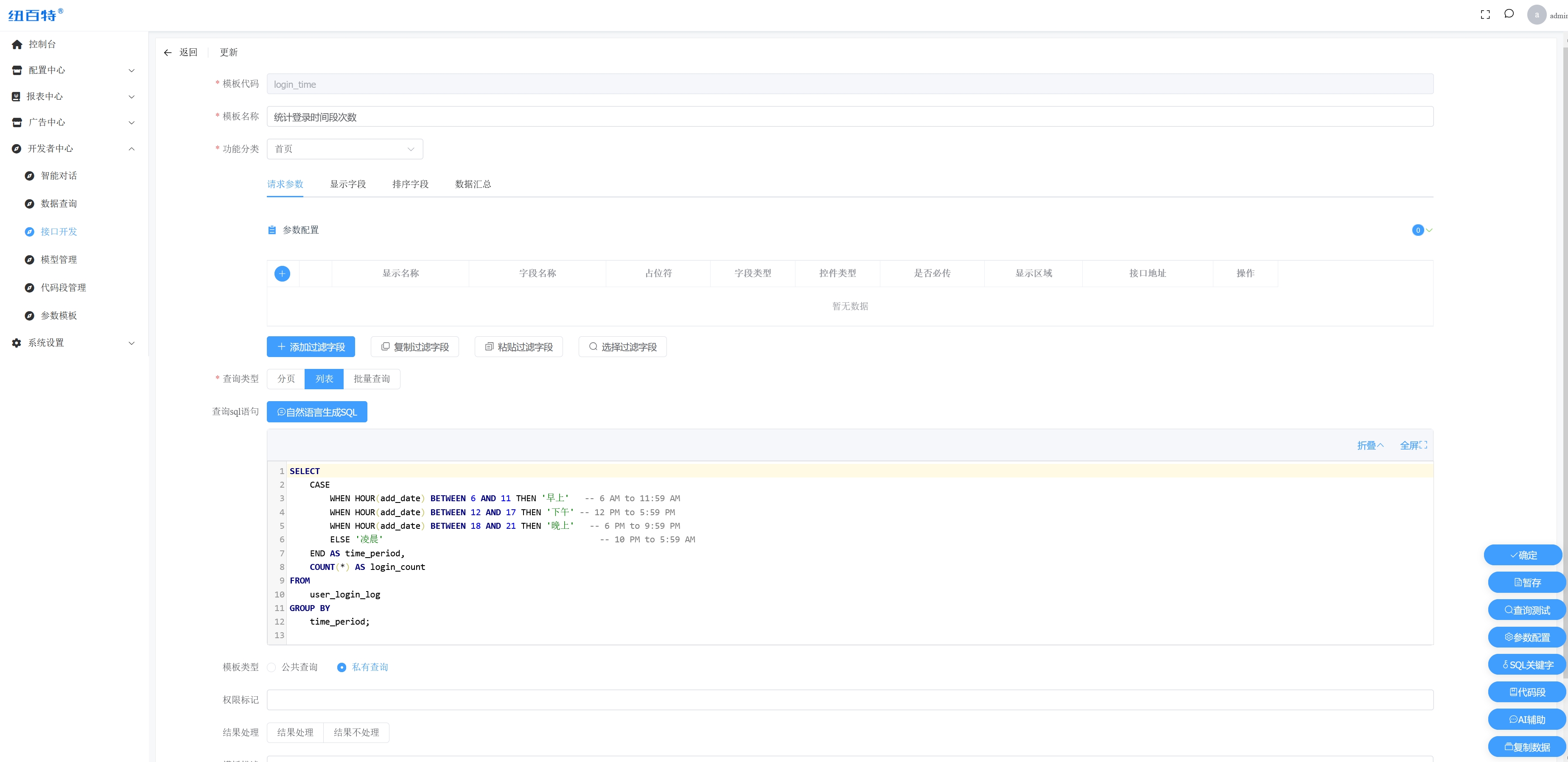Image resolution: width=1568 pixels, height=762 pixels.
Task: Click 代码段管理 in the sidebar
Action: [x=63, y=287]
